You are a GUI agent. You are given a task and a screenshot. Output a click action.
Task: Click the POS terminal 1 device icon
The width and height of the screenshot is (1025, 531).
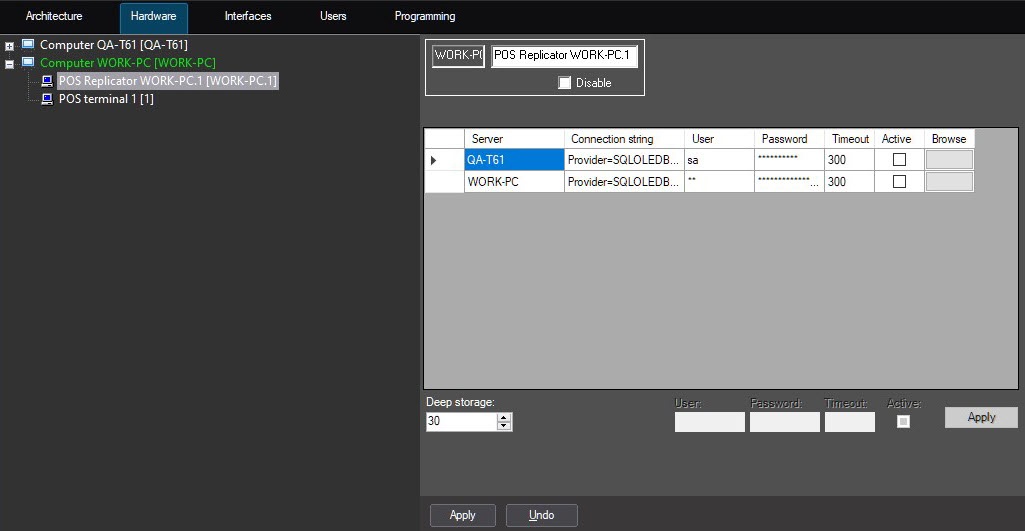[x=47, y=99]
